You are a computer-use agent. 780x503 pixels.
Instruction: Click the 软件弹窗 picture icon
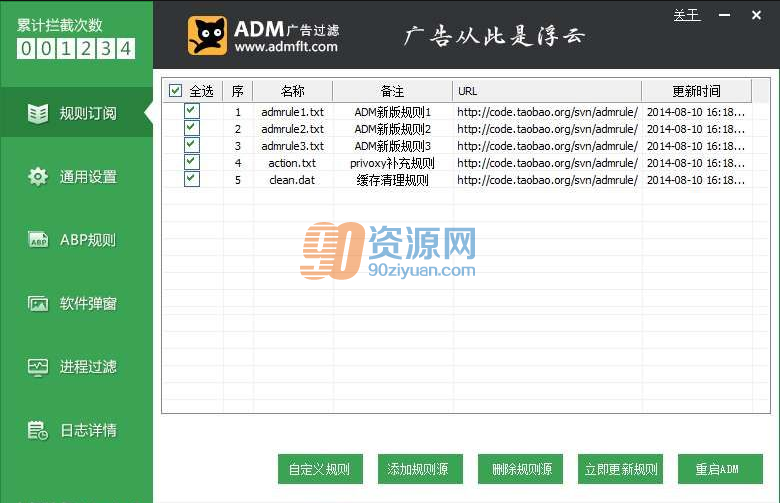[38, 303]
